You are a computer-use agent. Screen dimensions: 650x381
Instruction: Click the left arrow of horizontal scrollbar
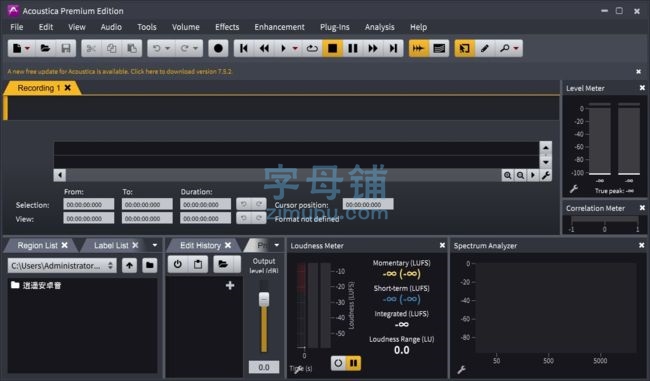tap(60, 175)
